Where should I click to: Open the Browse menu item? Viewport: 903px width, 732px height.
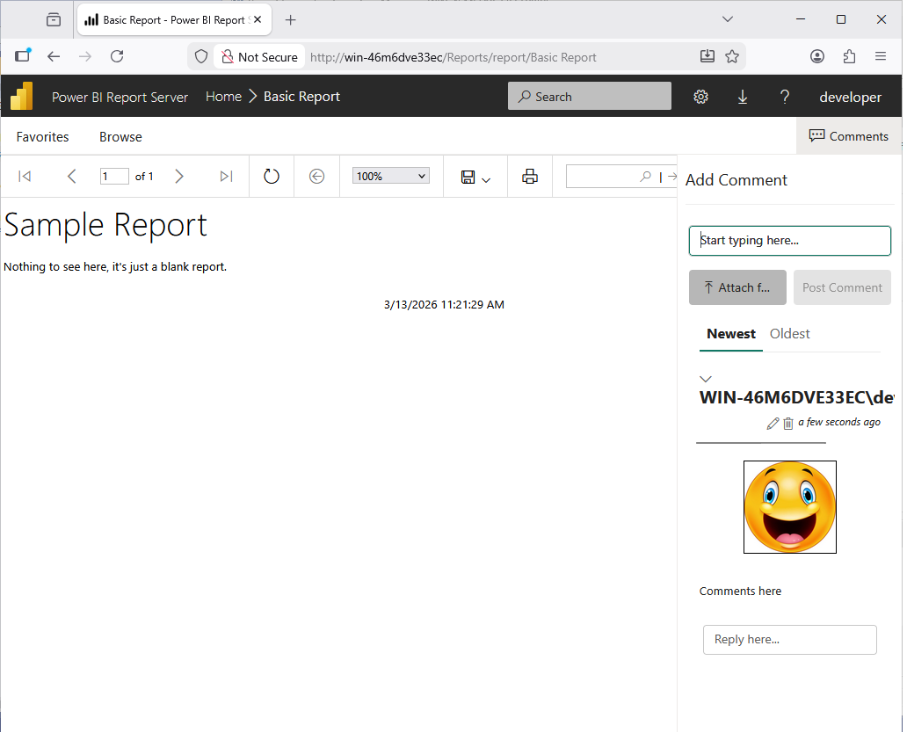coord(120,137)
